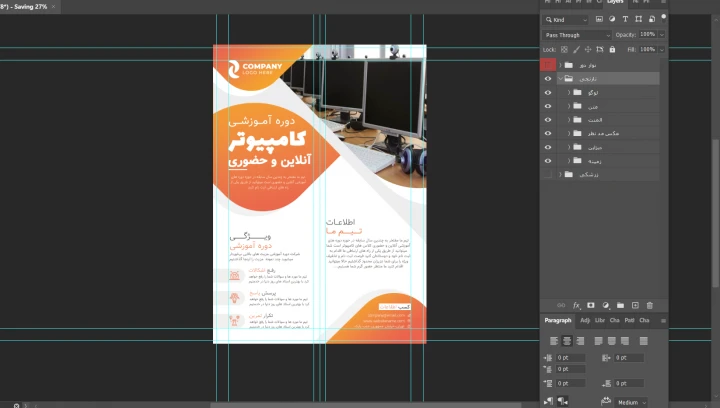
Task: Add a layer mask from Layers panel
Action: click(x=590, y=305)
